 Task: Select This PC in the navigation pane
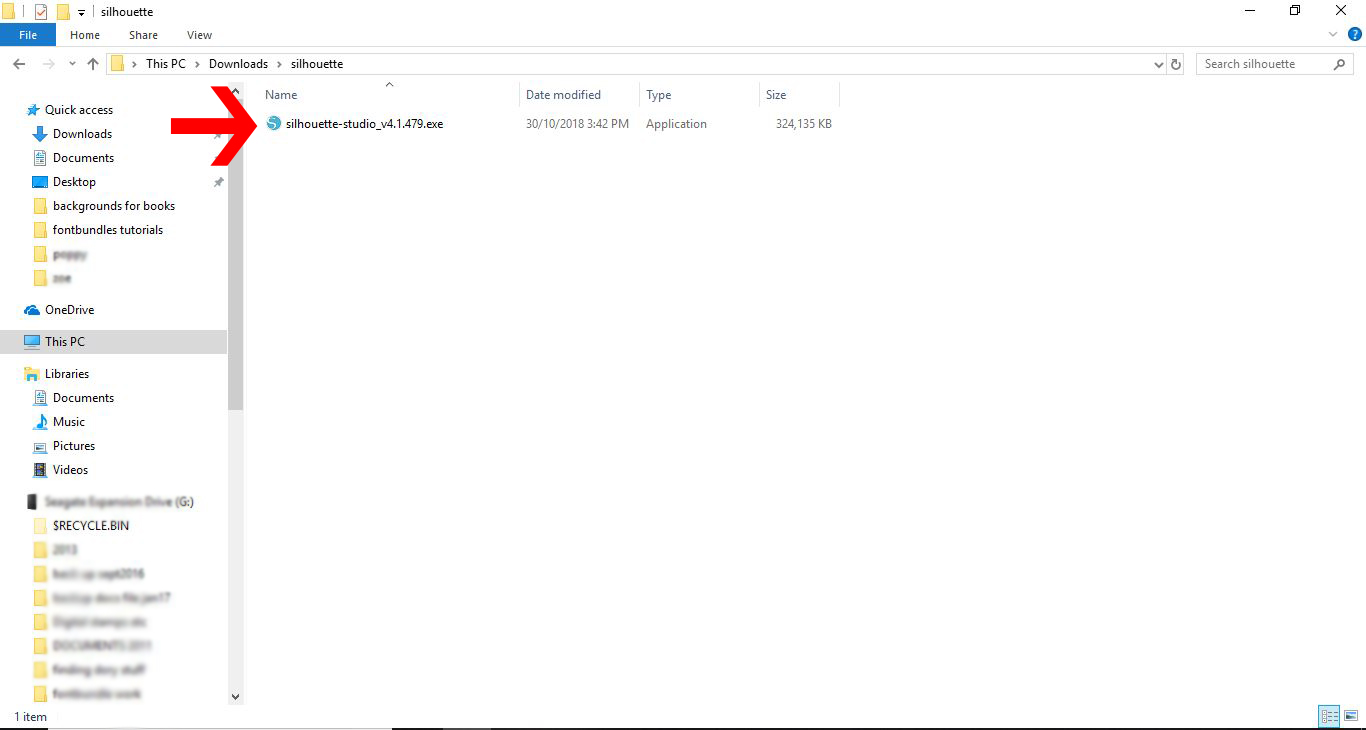tap(65, 342)
